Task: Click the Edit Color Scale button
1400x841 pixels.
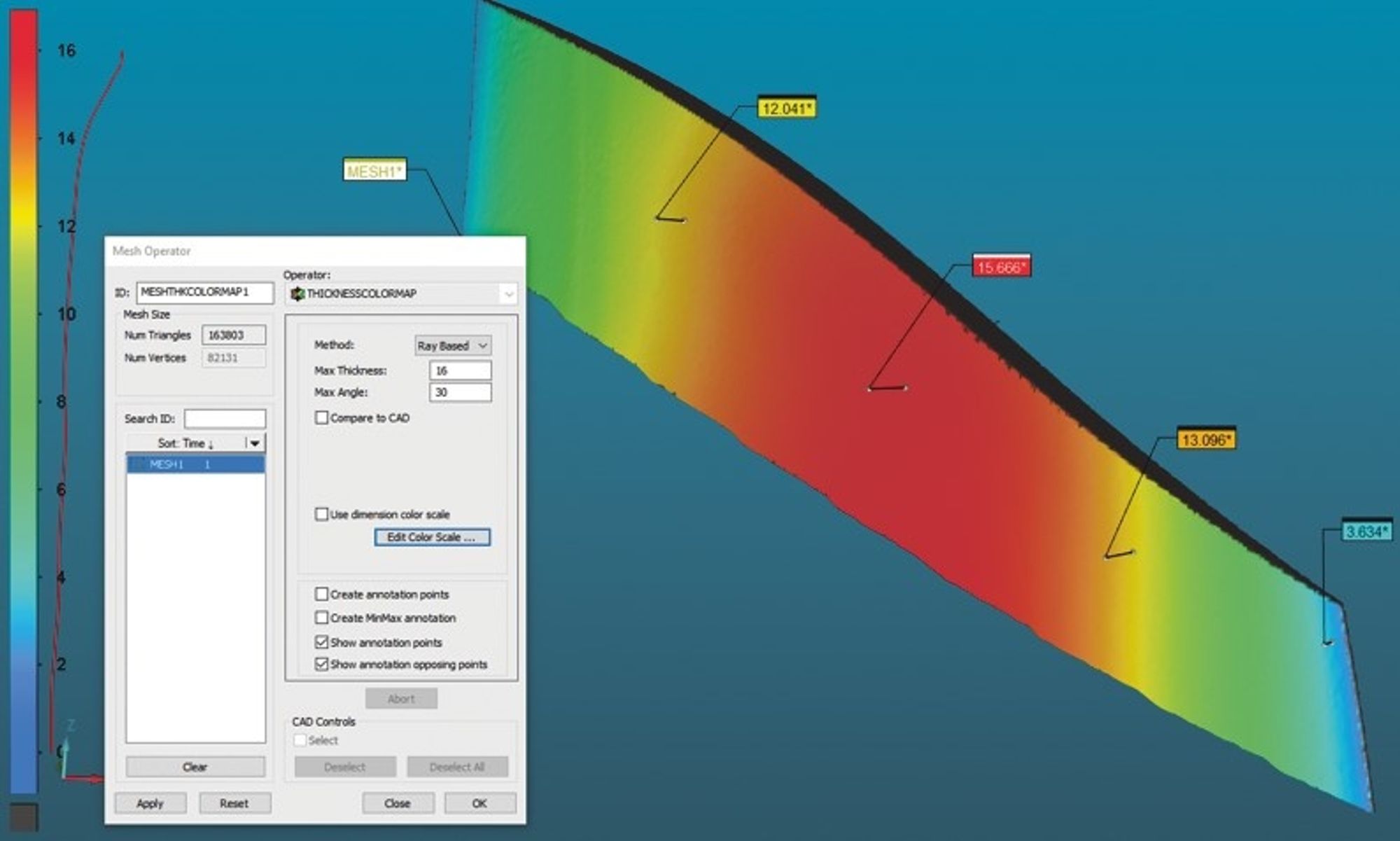Action: point(432,537)
